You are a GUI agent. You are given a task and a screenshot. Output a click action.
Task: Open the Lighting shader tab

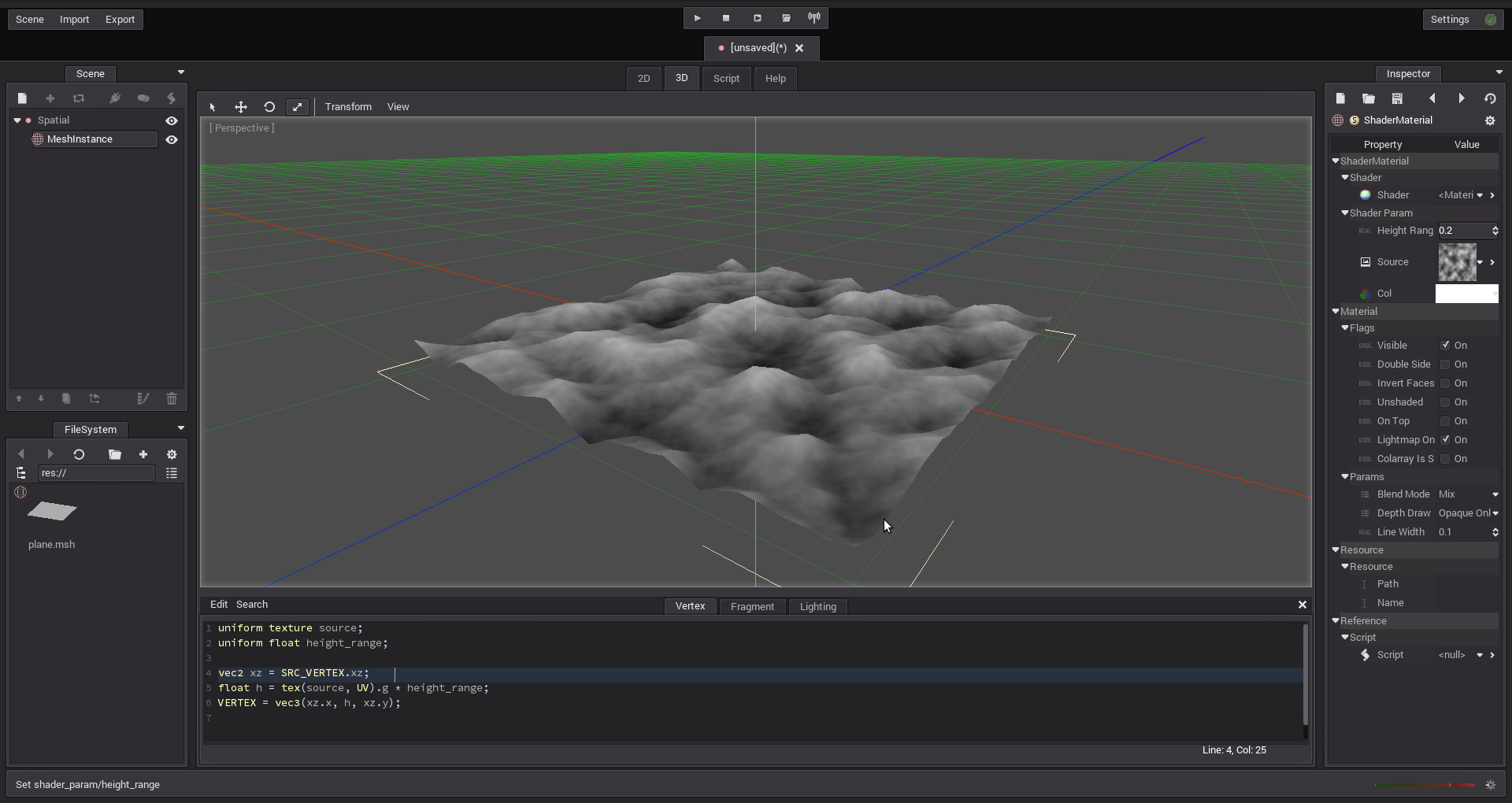[x=818, y=607]
